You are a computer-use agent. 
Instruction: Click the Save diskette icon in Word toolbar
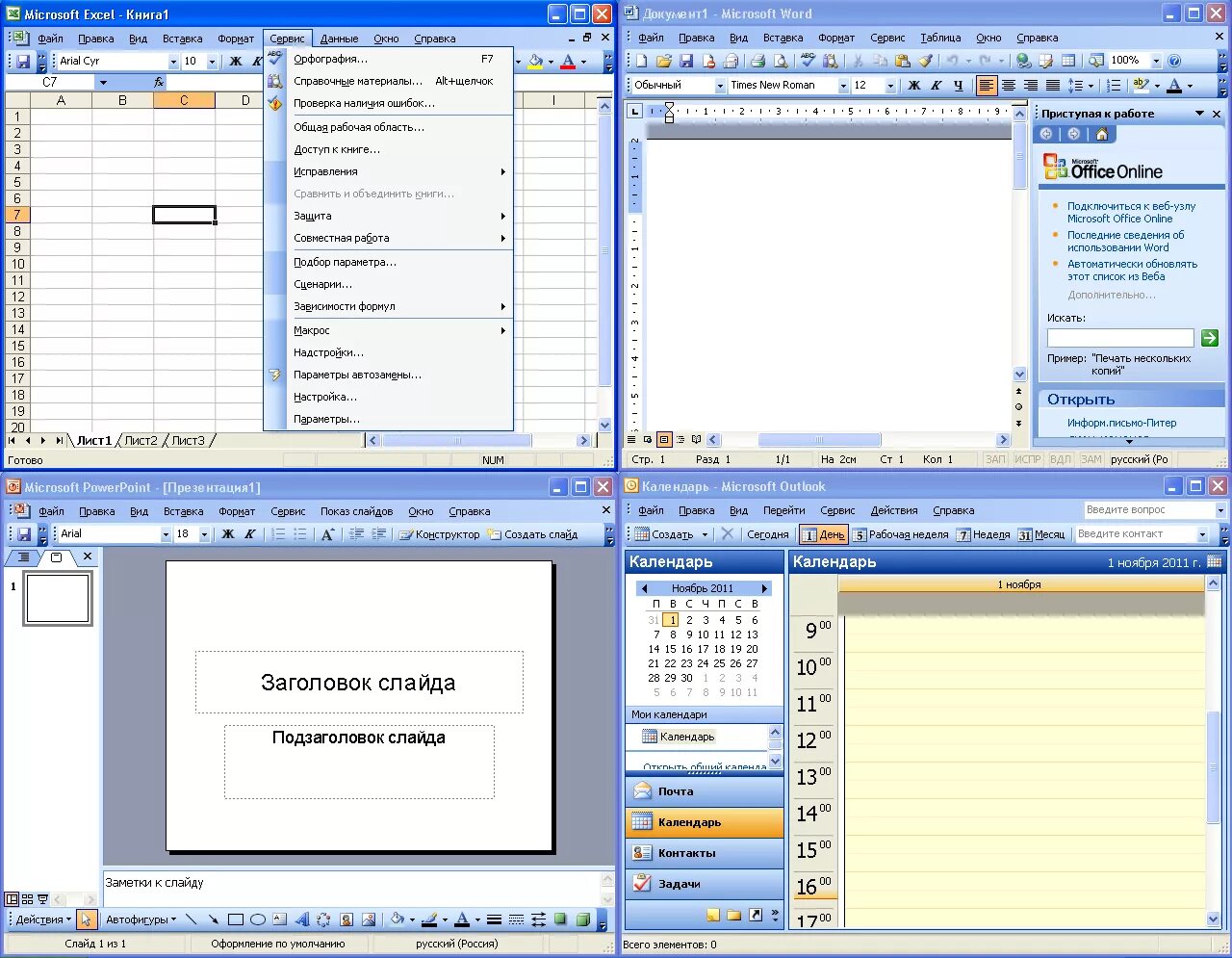coord(686,61)
